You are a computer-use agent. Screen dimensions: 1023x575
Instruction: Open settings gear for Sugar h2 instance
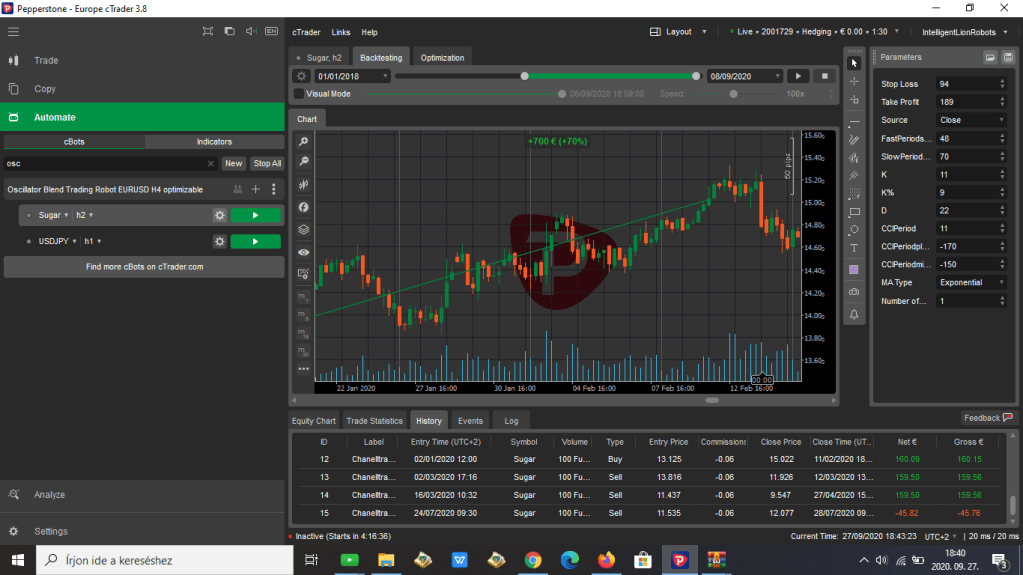click(x=219, y=215)
